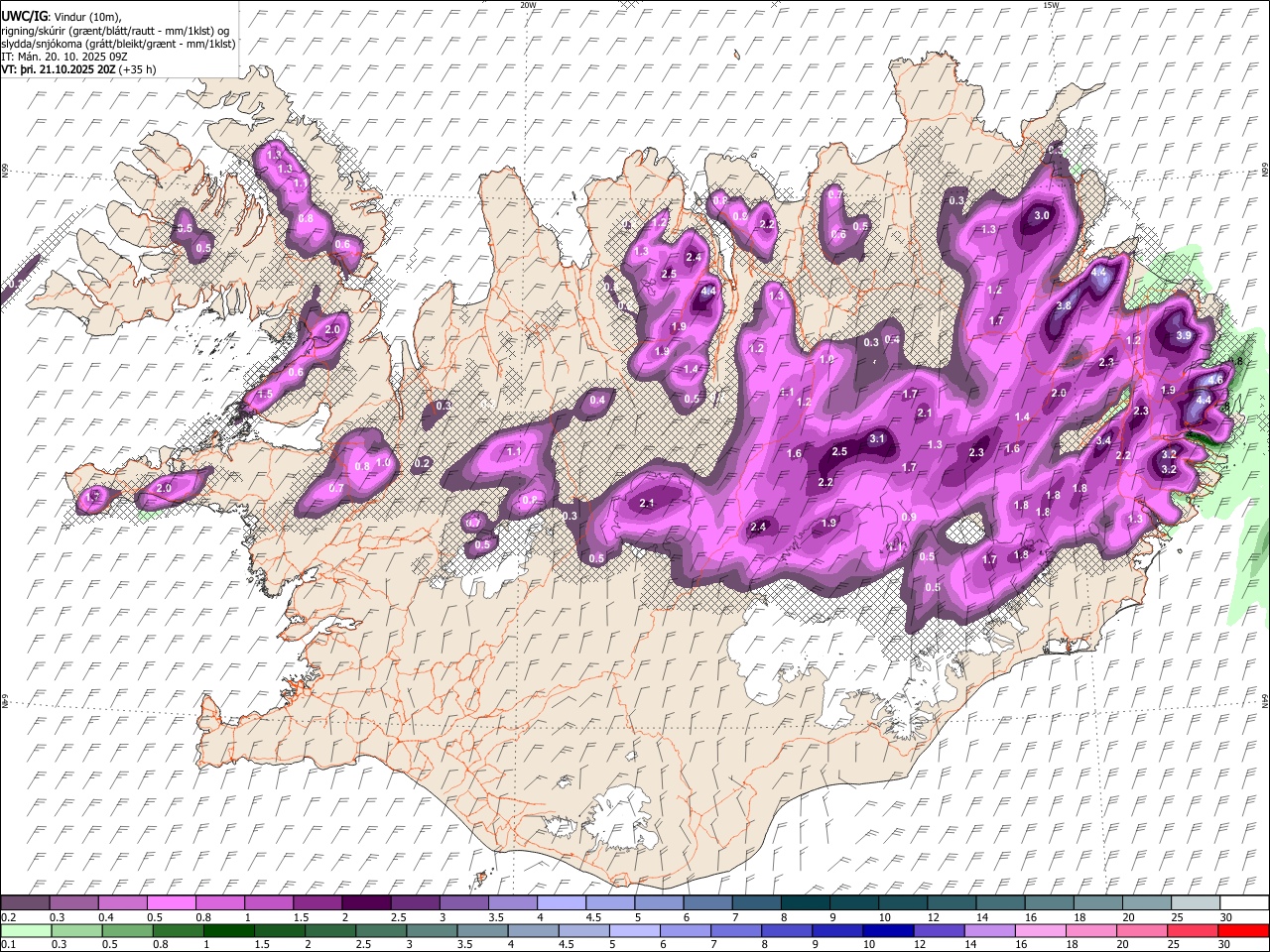Pick the deep navy 10–12 rain legend swatch
Viewport: 1270px width, 952px height.
click(x=886, y=930)
